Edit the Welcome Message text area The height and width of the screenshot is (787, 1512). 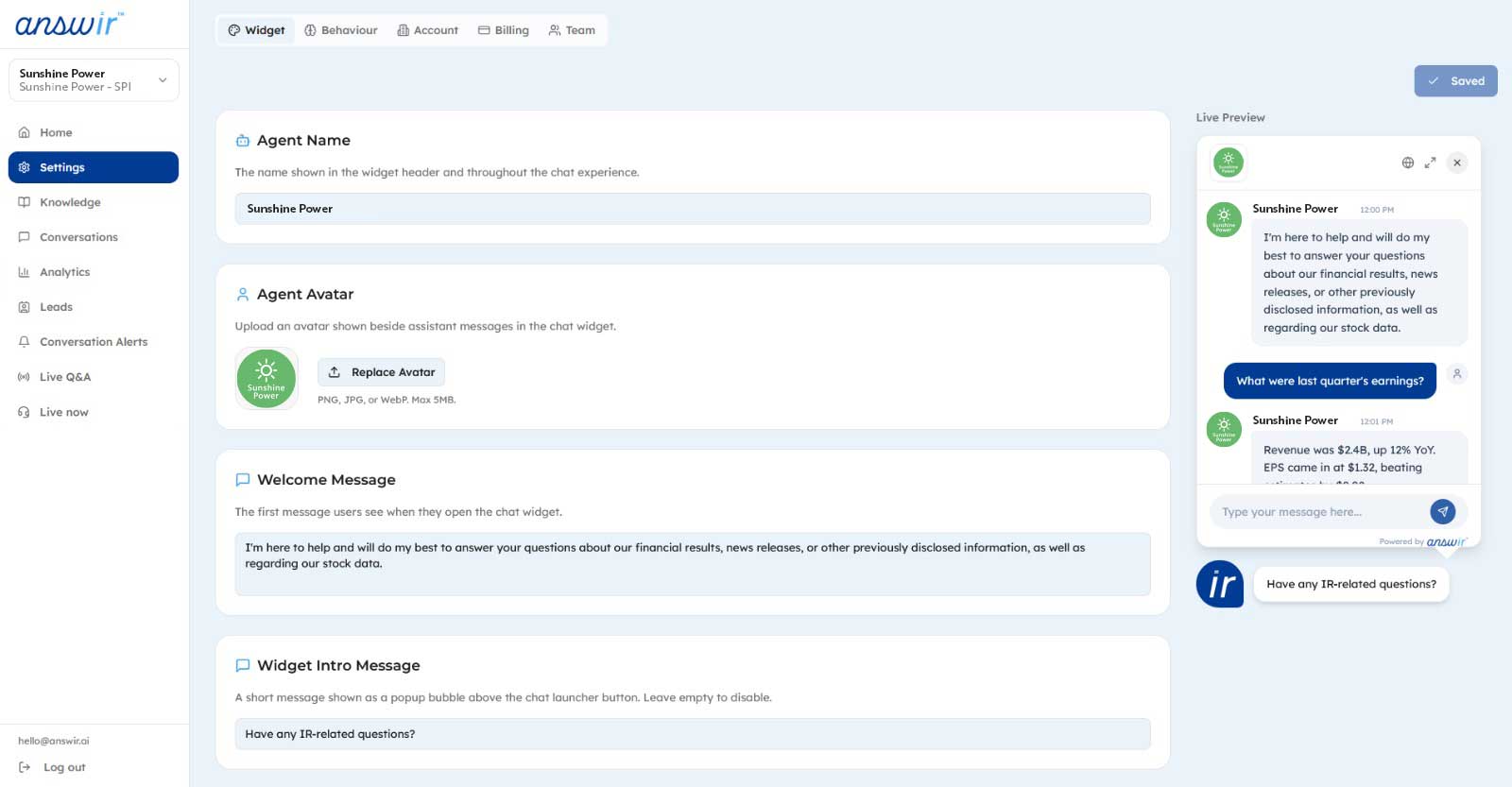(693, 564)
